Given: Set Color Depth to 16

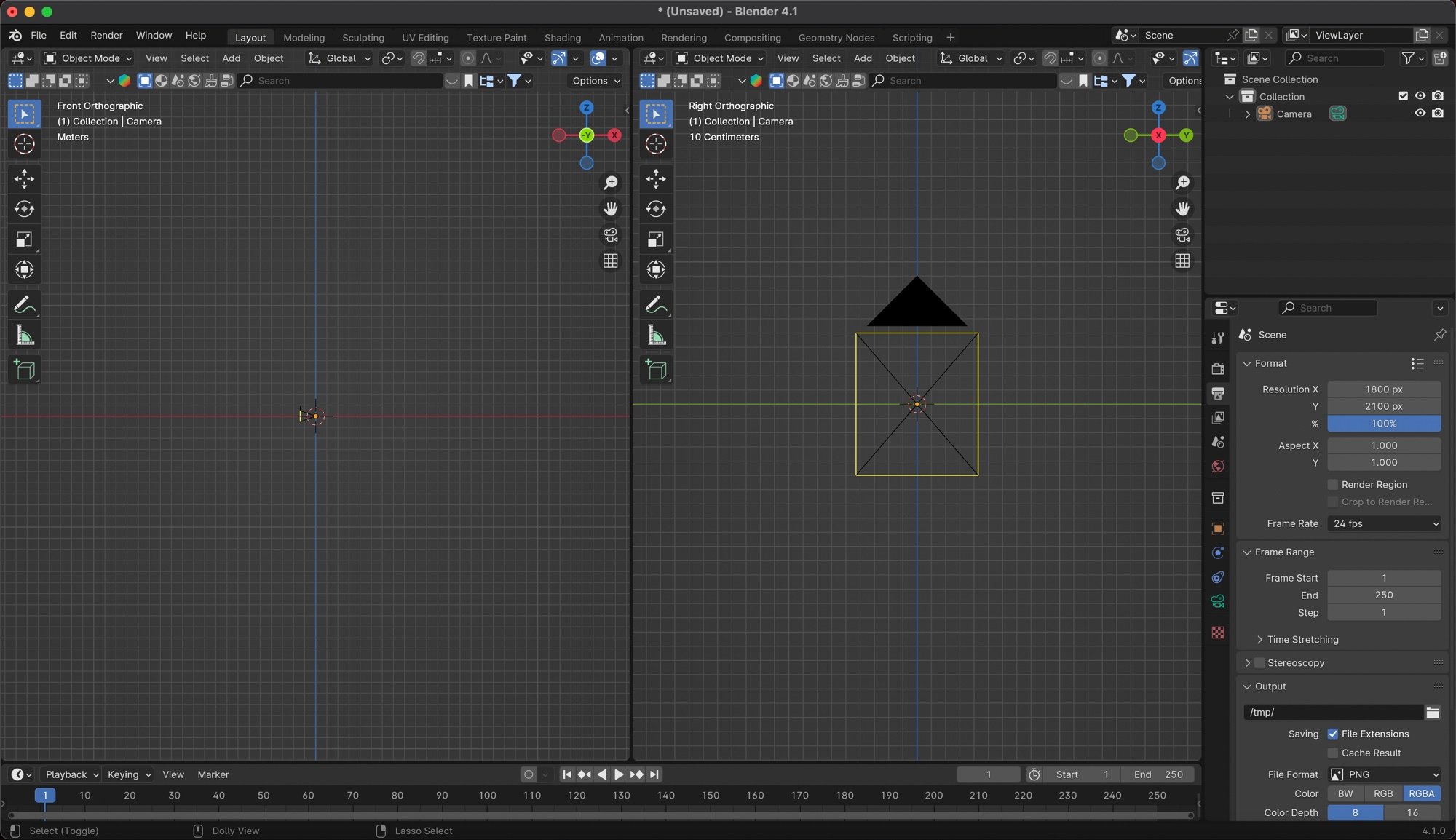Looking at the screenshot, I should click(x=1412, y=813).
